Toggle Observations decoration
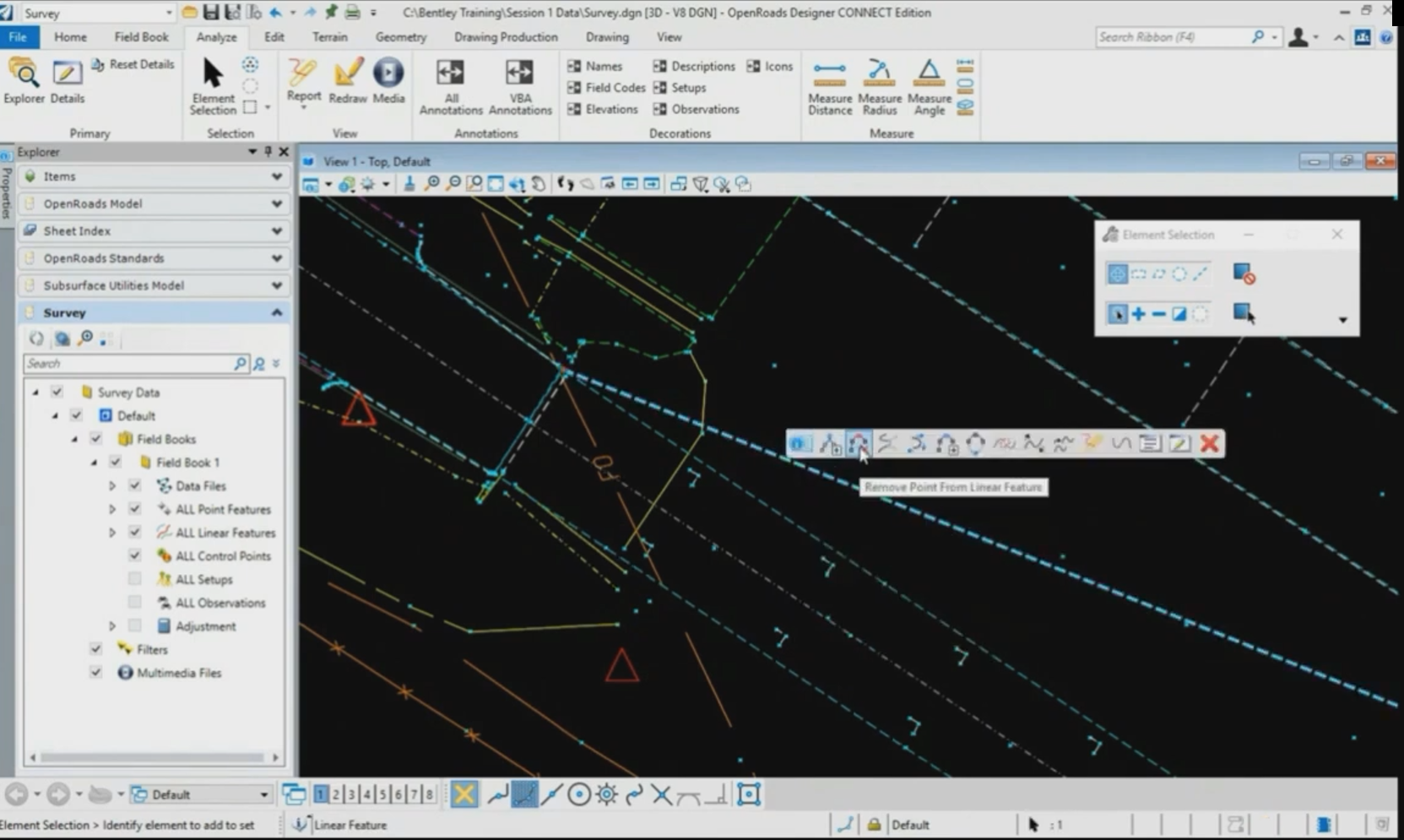The width and height of the screenshot is (1404, 840). (697, 110)
